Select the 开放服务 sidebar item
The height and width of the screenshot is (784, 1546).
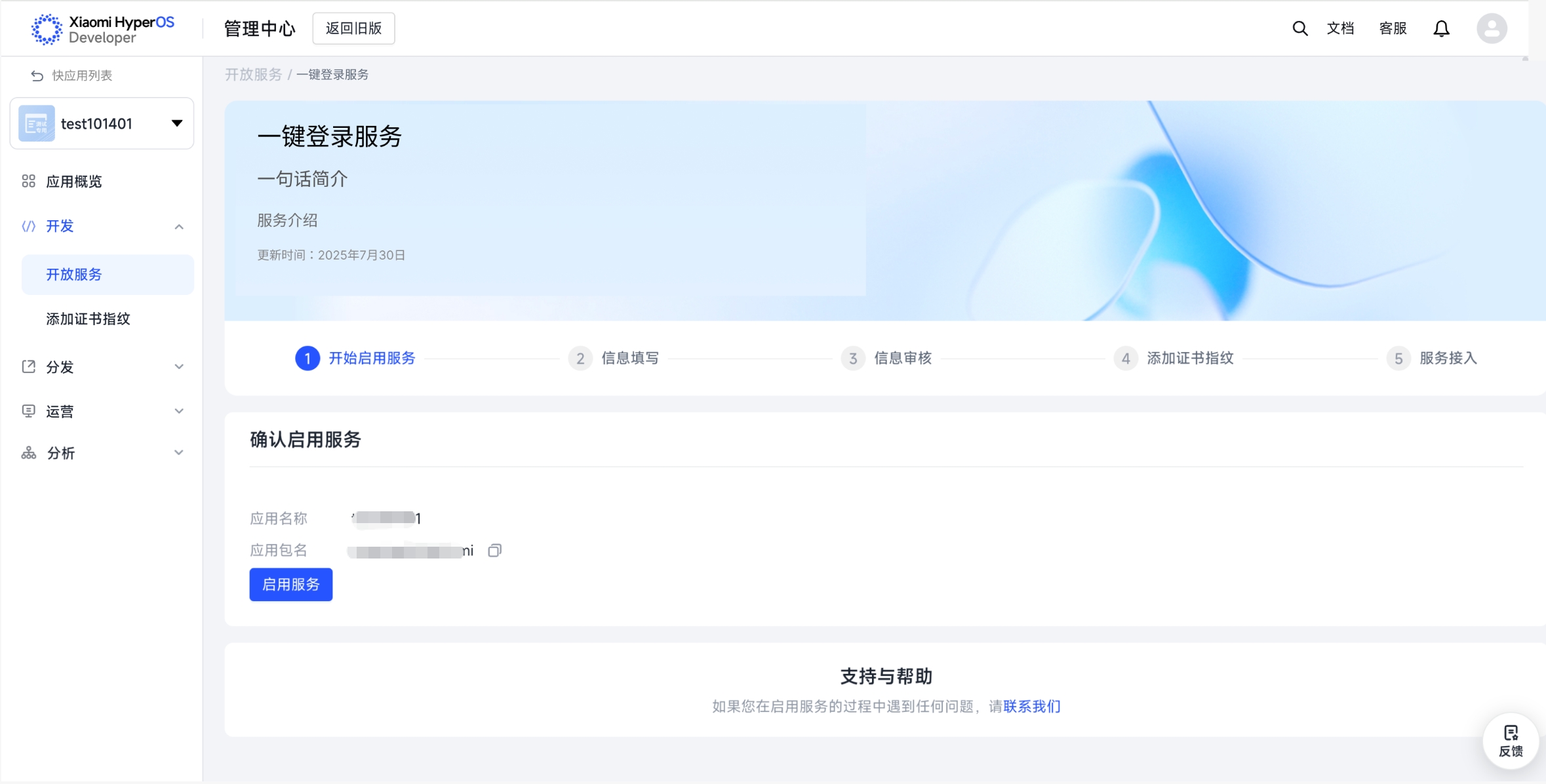point(74,275)
